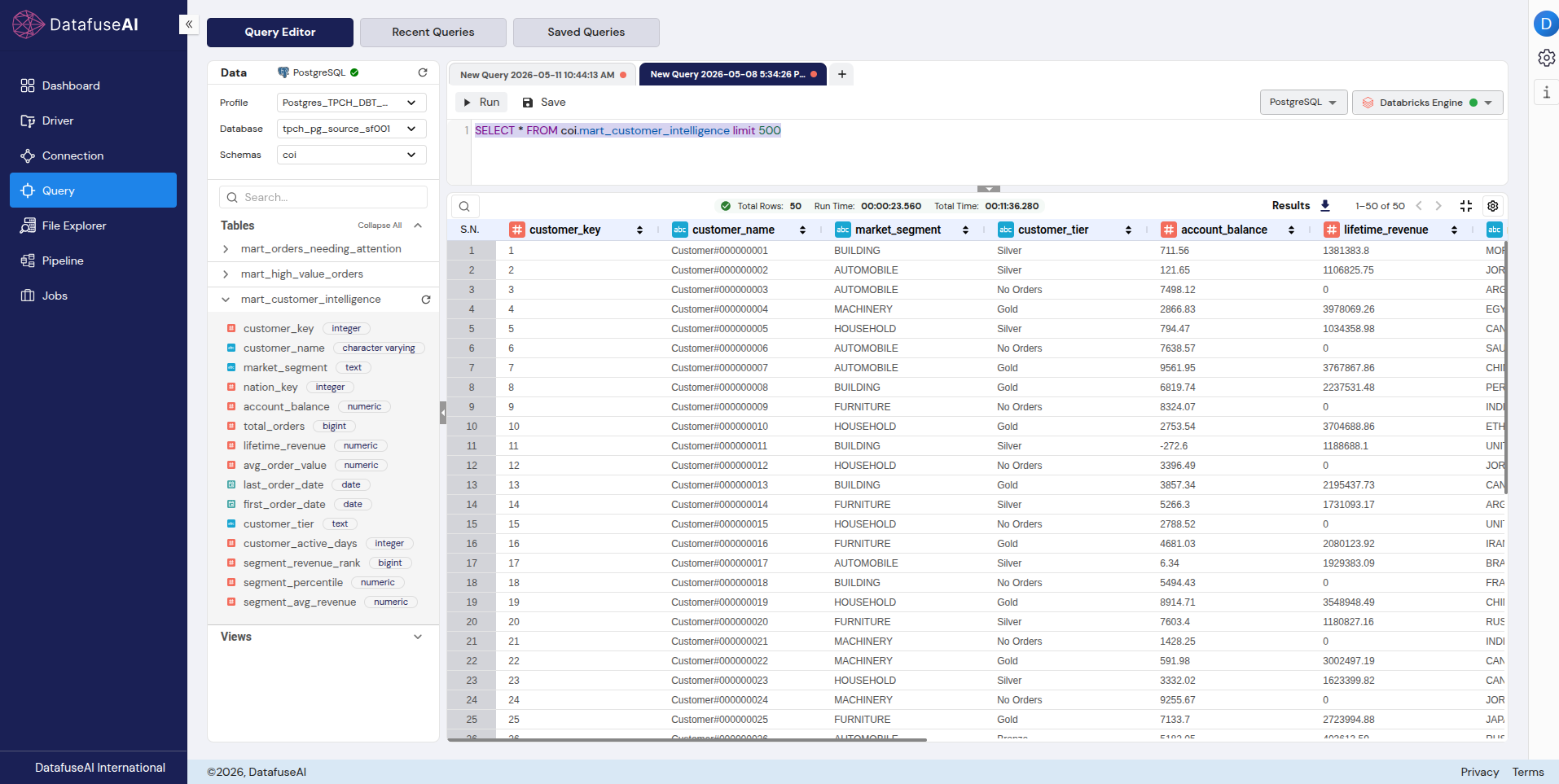The height and width of the screenshot is (784, 1559).
Task: Go to next results page
Action: click(1438, 206)
